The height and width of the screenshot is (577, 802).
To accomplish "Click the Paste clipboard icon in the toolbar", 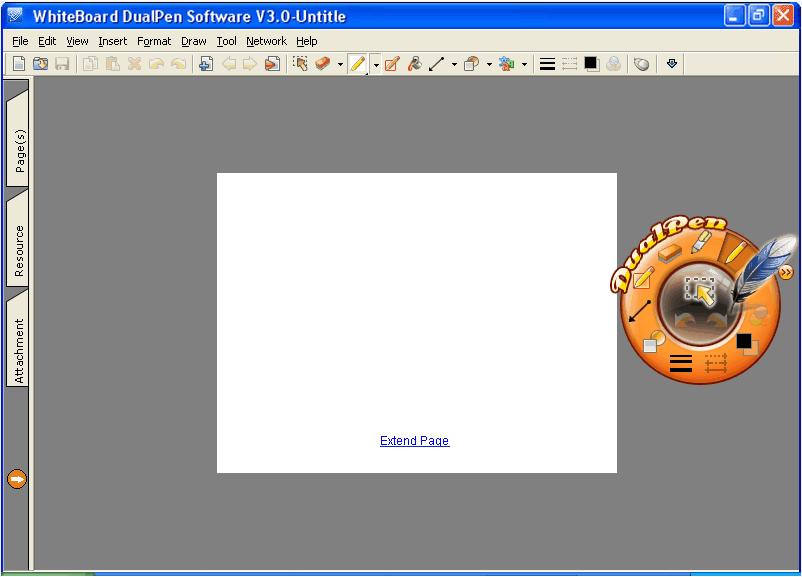I will (x=112, y=64).
